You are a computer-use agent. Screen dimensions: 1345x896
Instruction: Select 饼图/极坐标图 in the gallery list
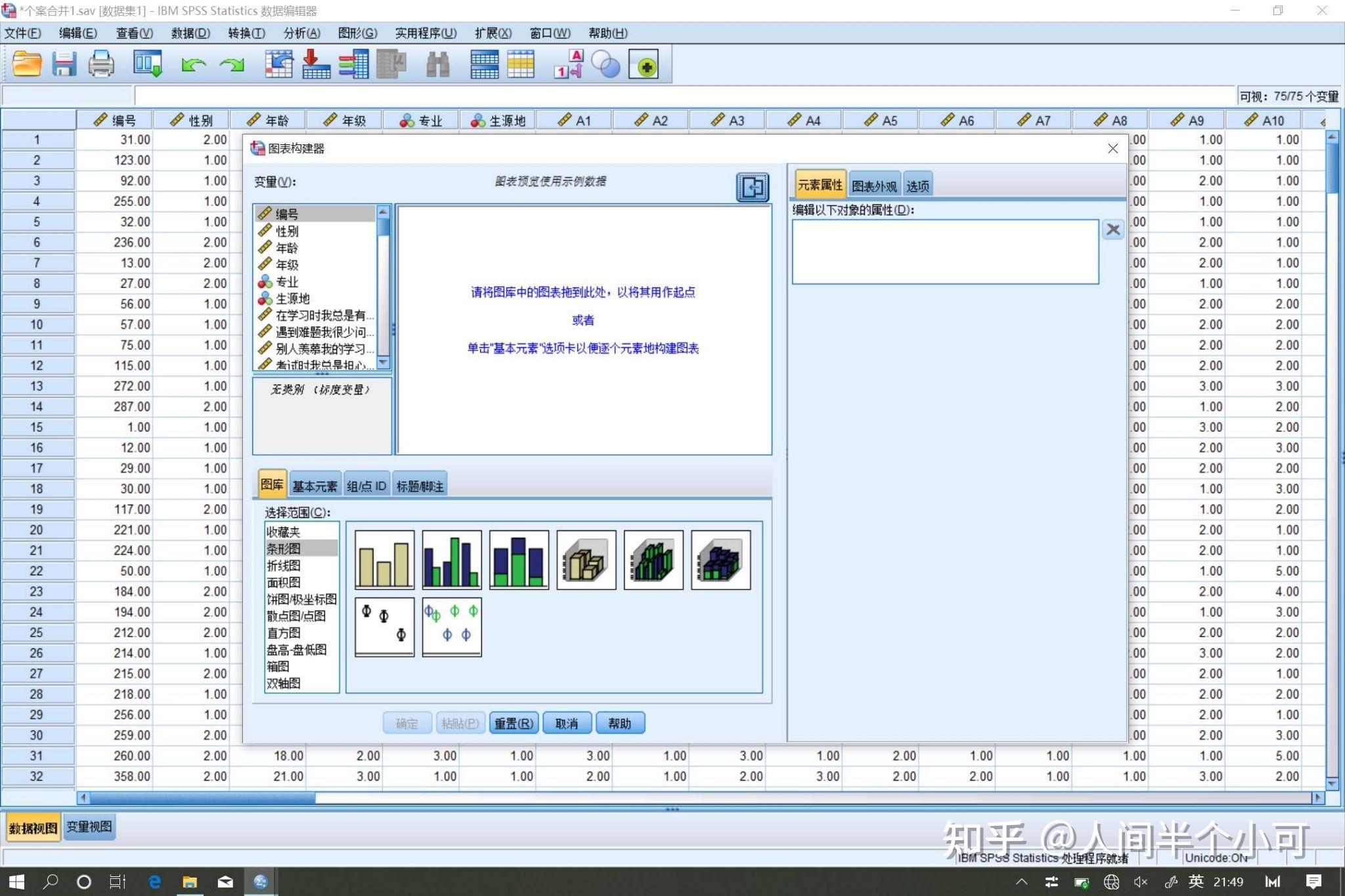(x=301, y=599)
